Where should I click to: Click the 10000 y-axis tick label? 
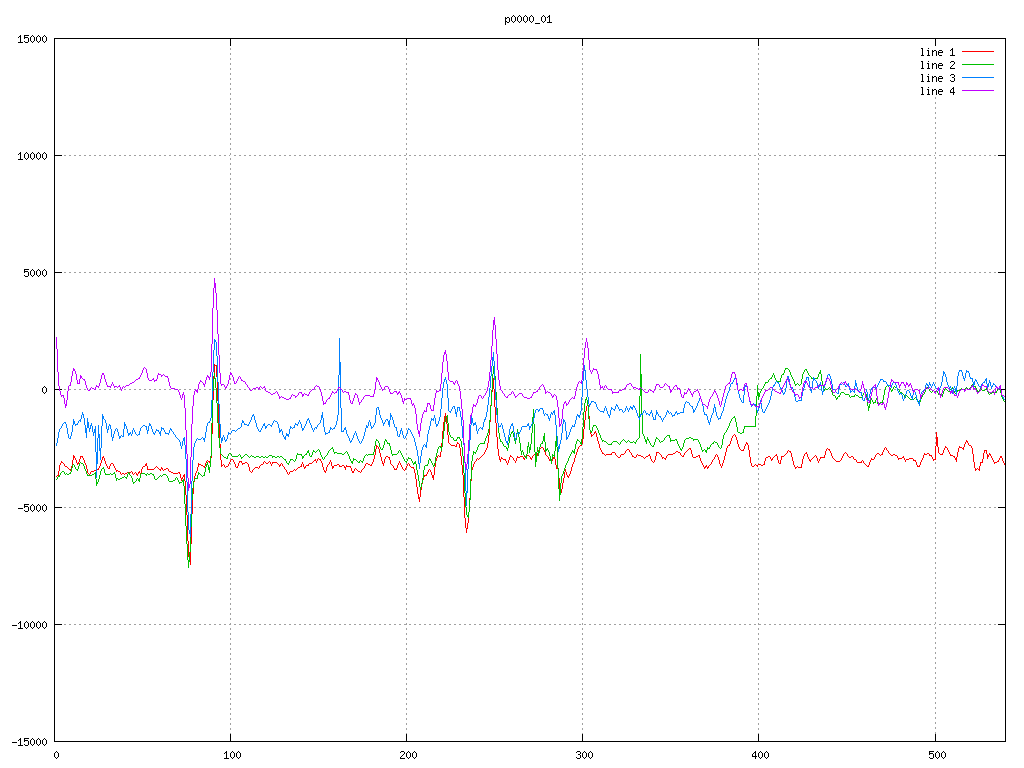pyautogui.click(x=32, y=156)
